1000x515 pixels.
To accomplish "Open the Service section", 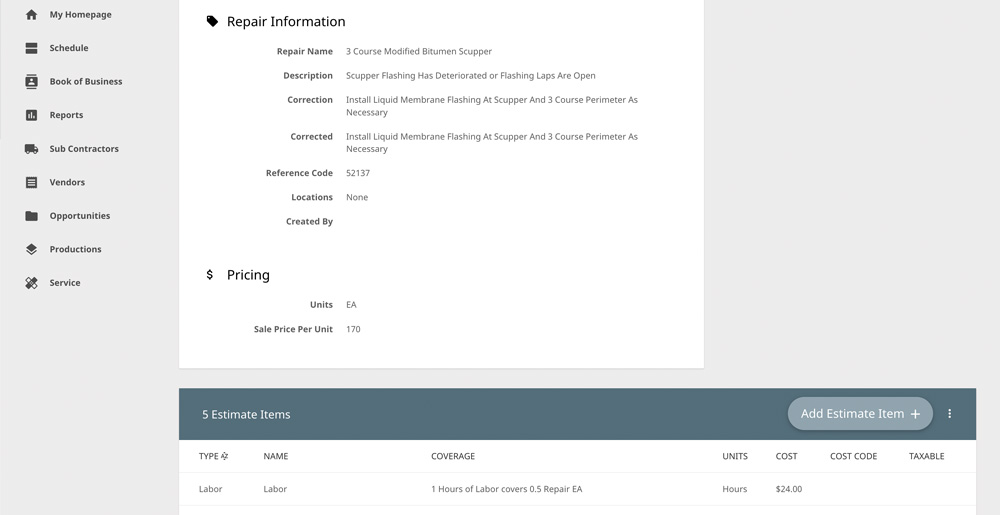I will pyautogui.click(x=65, y=283).
